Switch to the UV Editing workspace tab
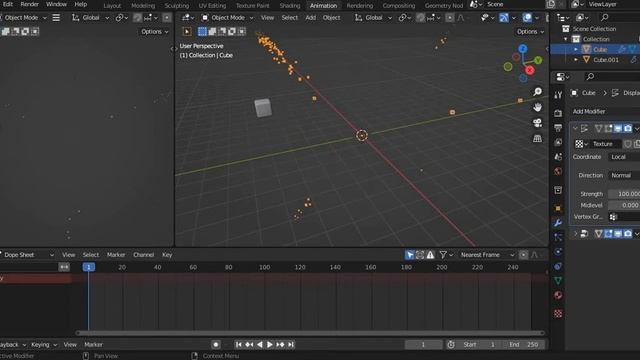The width and height of the screenshot is (640, 360). point(212,5)
